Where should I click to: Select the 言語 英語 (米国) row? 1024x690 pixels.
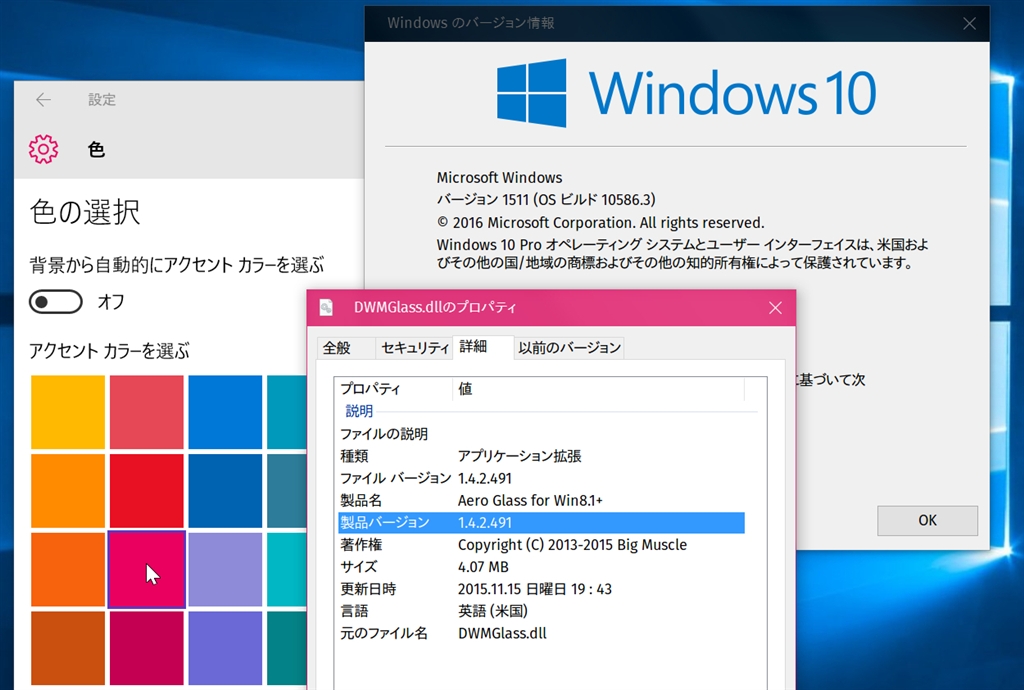click(541, 611)
